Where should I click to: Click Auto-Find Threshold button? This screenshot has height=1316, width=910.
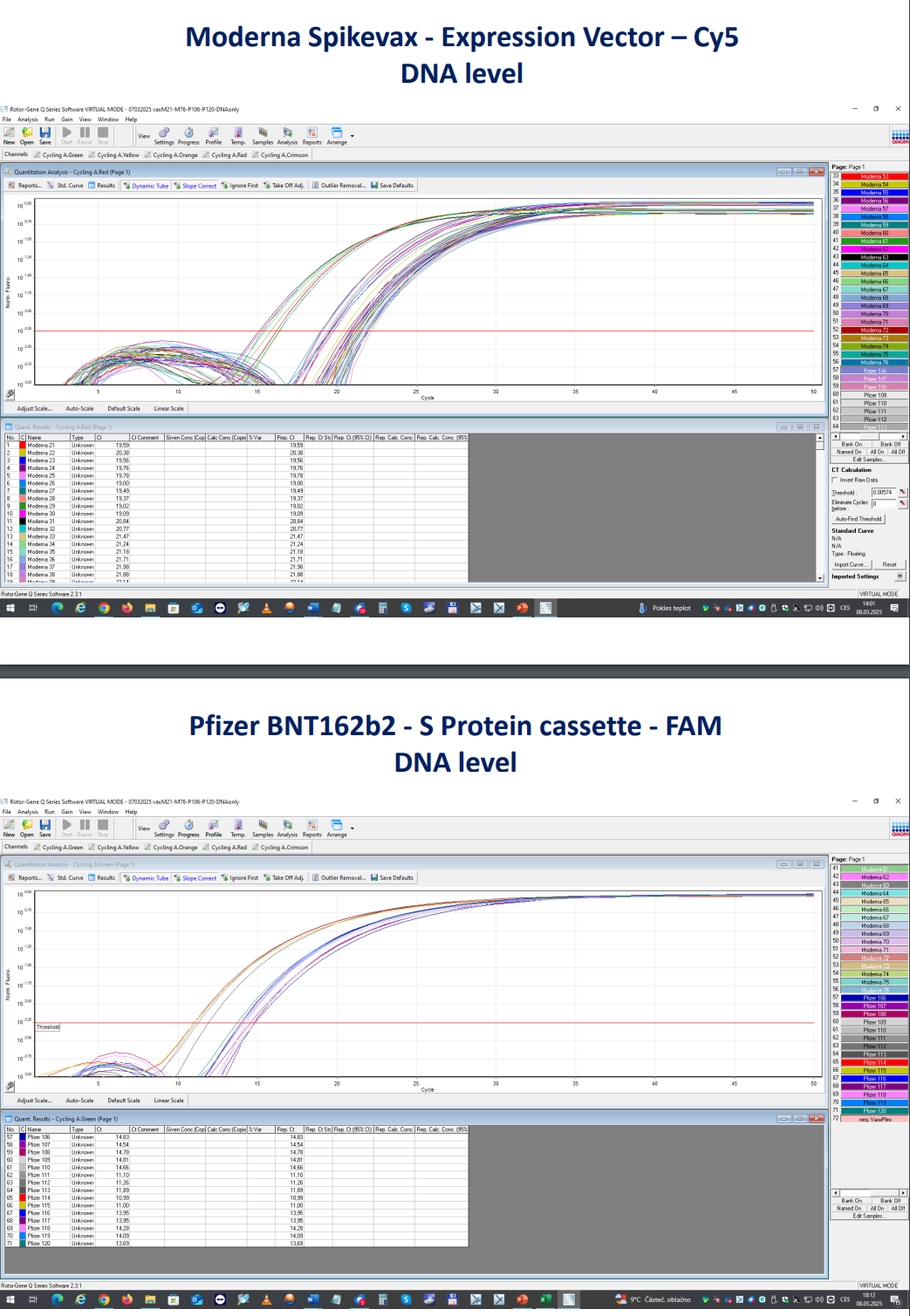click(x=859, y=519)
